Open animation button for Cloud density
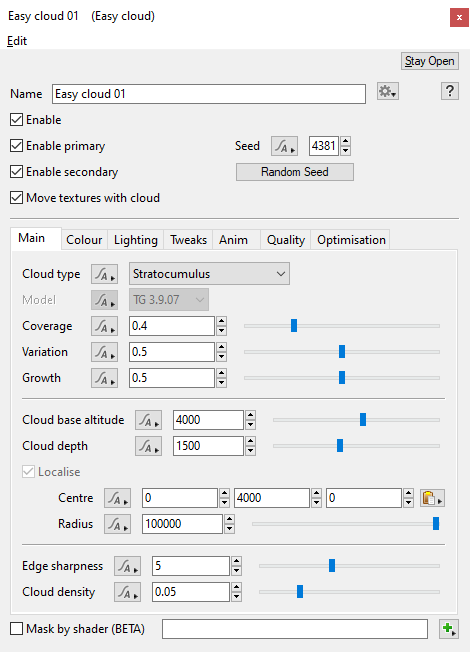The width and height of the screenshot is (470, 652). tap(128, 592)
